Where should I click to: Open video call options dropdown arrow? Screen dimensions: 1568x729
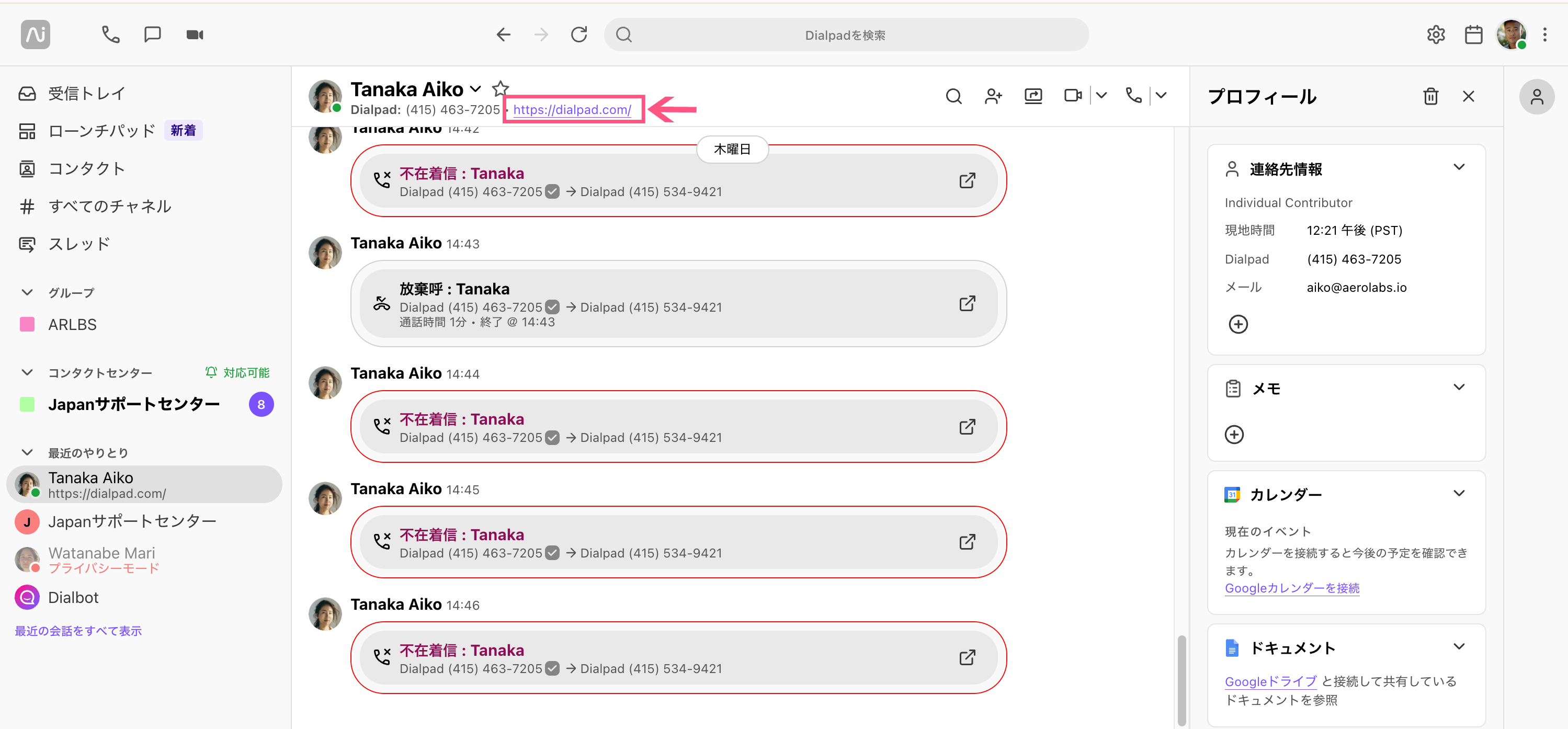click(1101, 96)
